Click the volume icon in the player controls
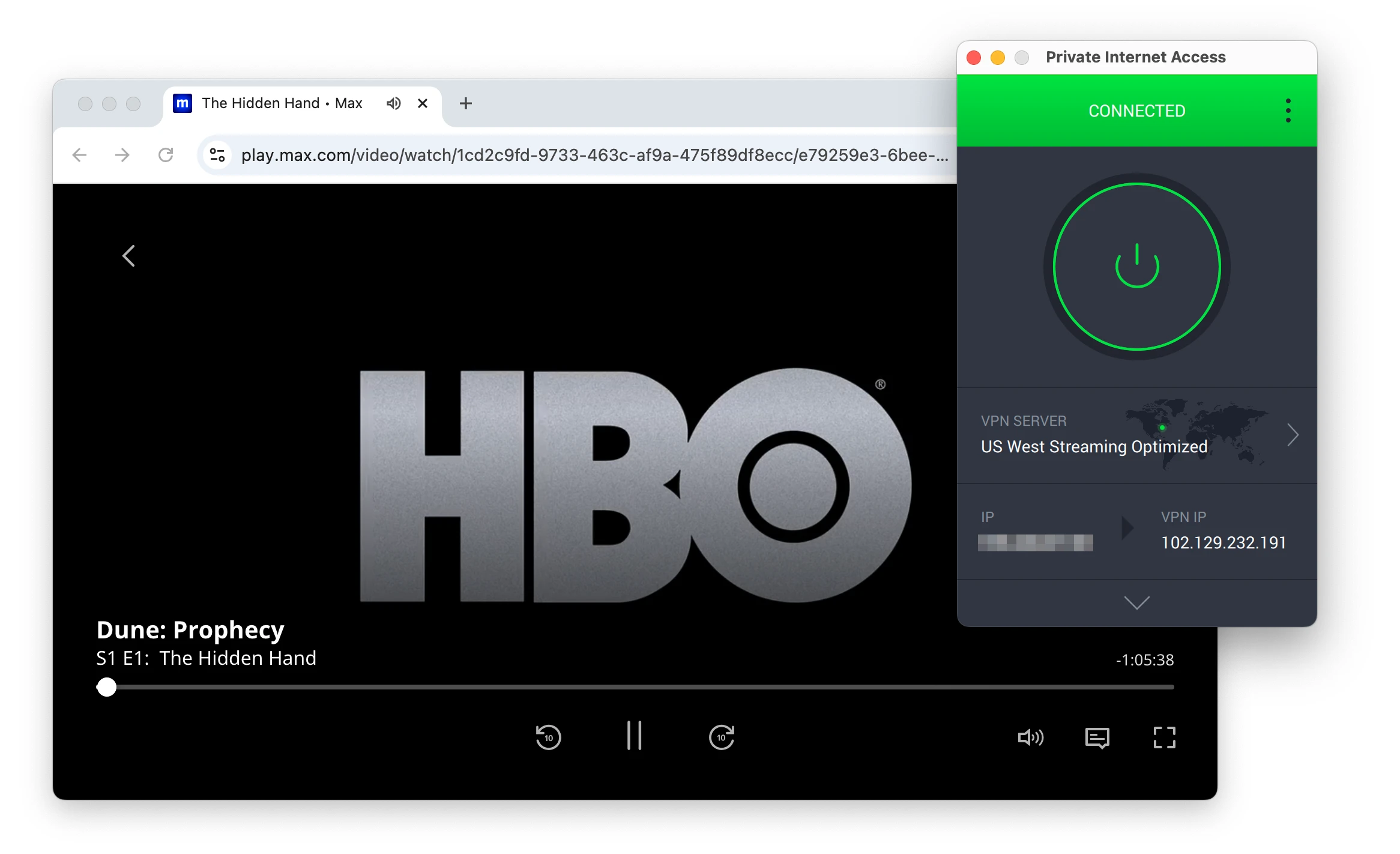Viewport: 1400px width, 854px height. (x=1031, y=739)
